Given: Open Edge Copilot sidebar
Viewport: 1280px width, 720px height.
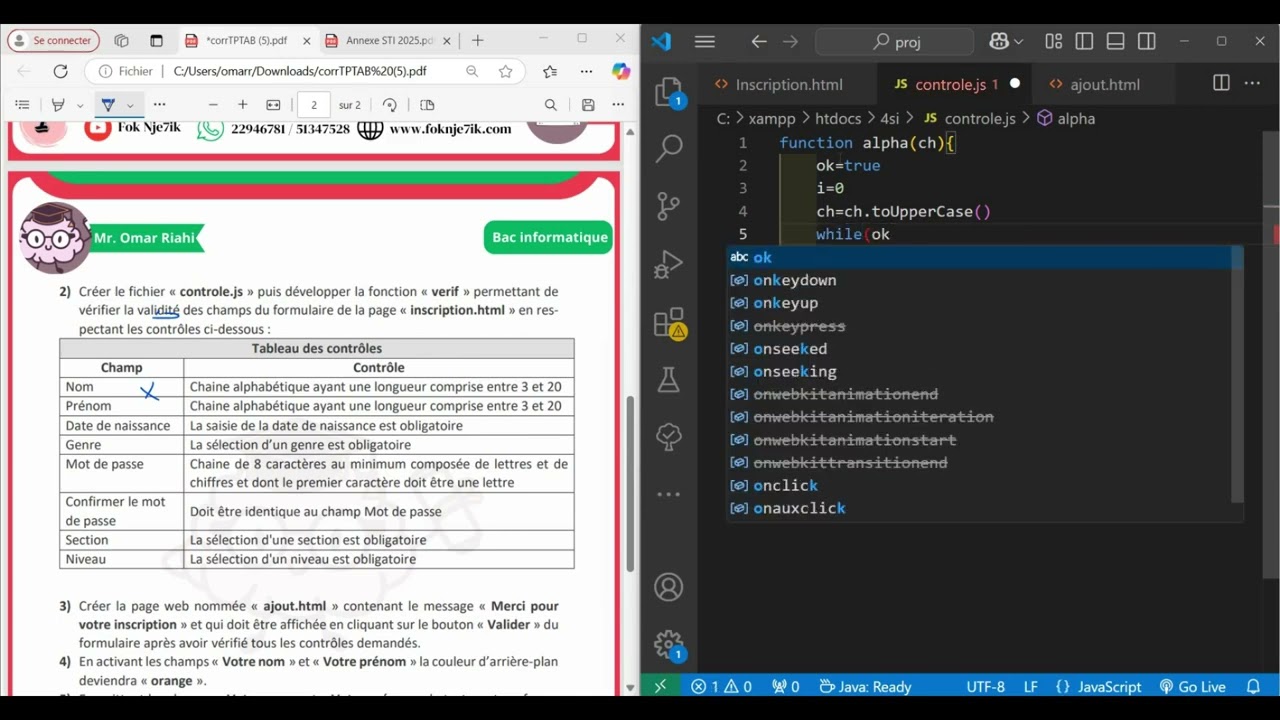Looking at the screenshot, I should point(621,72).
